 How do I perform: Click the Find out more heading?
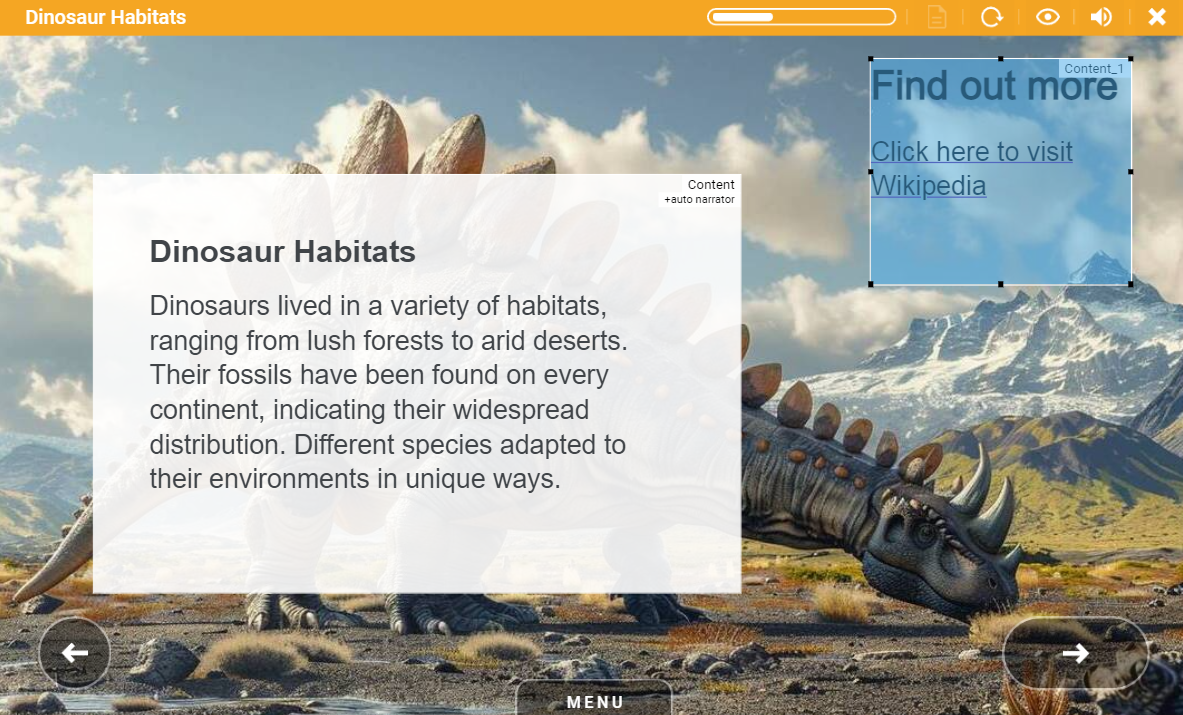click(994, 85)
